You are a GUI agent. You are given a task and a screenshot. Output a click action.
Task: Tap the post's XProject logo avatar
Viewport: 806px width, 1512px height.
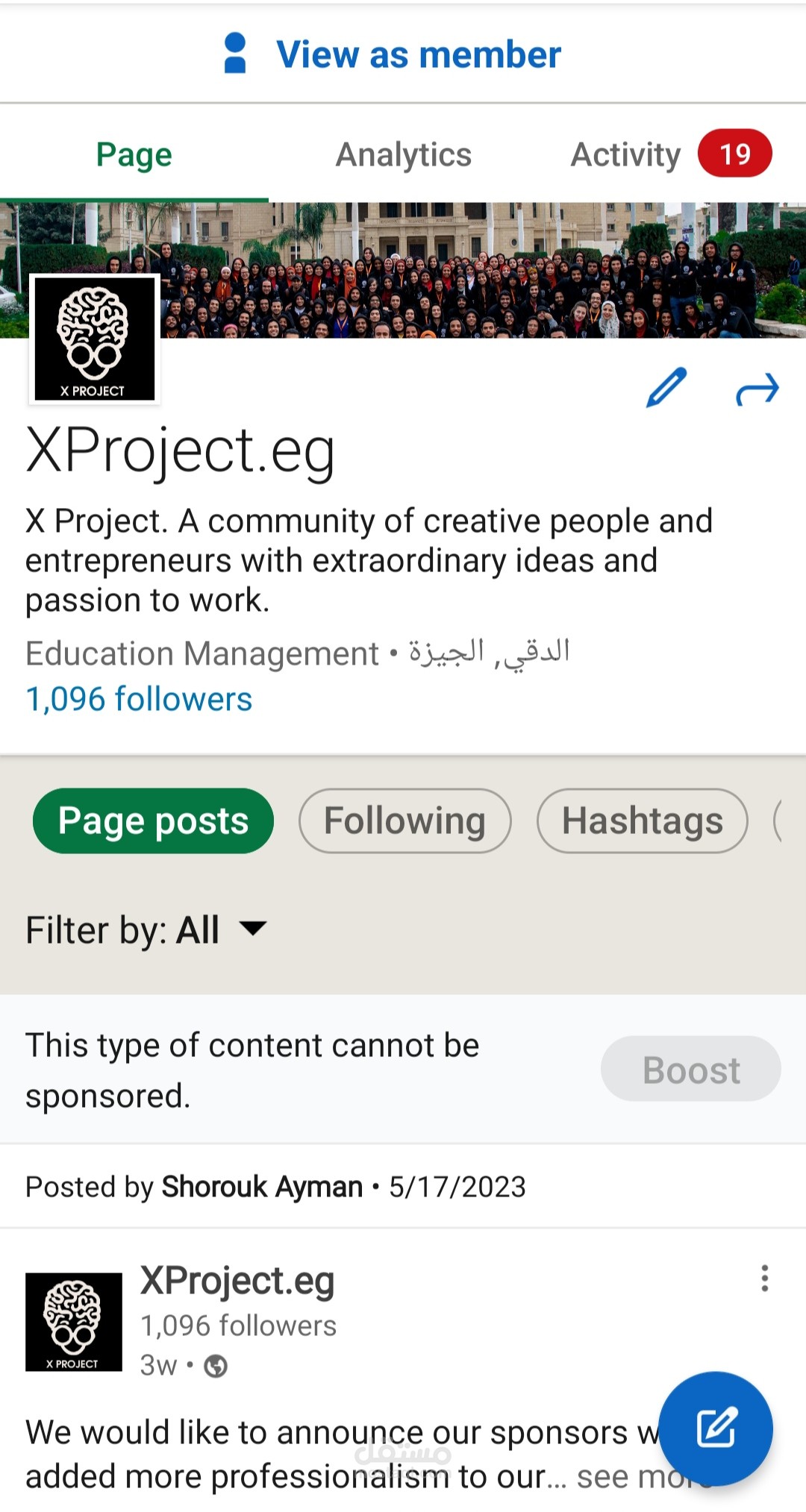click(x=73, y=1322)
